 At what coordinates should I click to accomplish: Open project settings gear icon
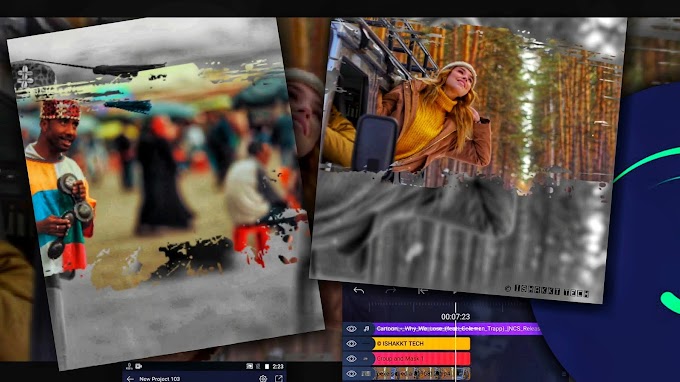click(x=263, y=379)
